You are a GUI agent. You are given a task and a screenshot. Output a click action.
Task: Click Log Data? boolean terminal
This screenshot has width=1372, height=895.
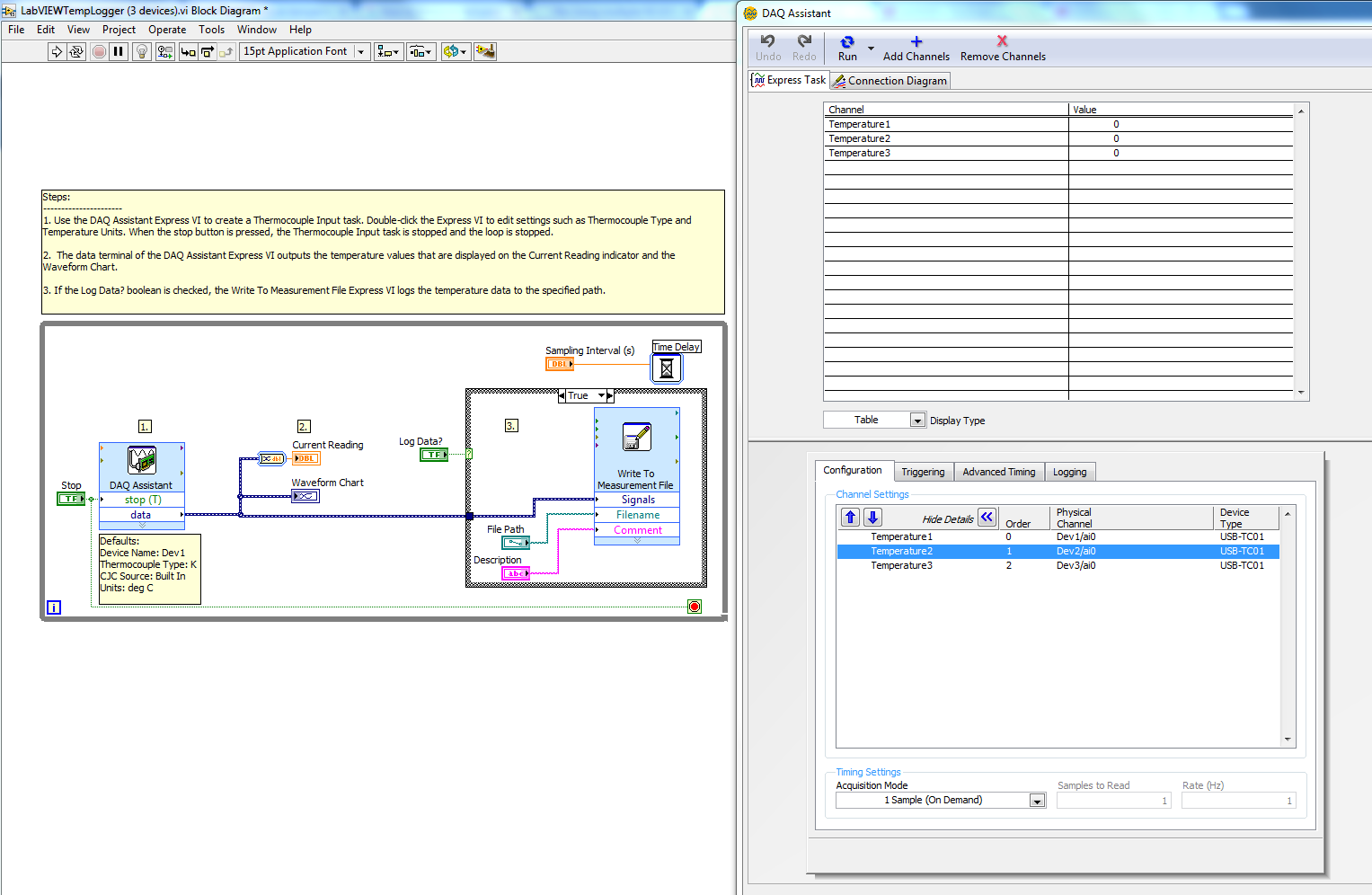pyautogui.click(x=434, y=455)
